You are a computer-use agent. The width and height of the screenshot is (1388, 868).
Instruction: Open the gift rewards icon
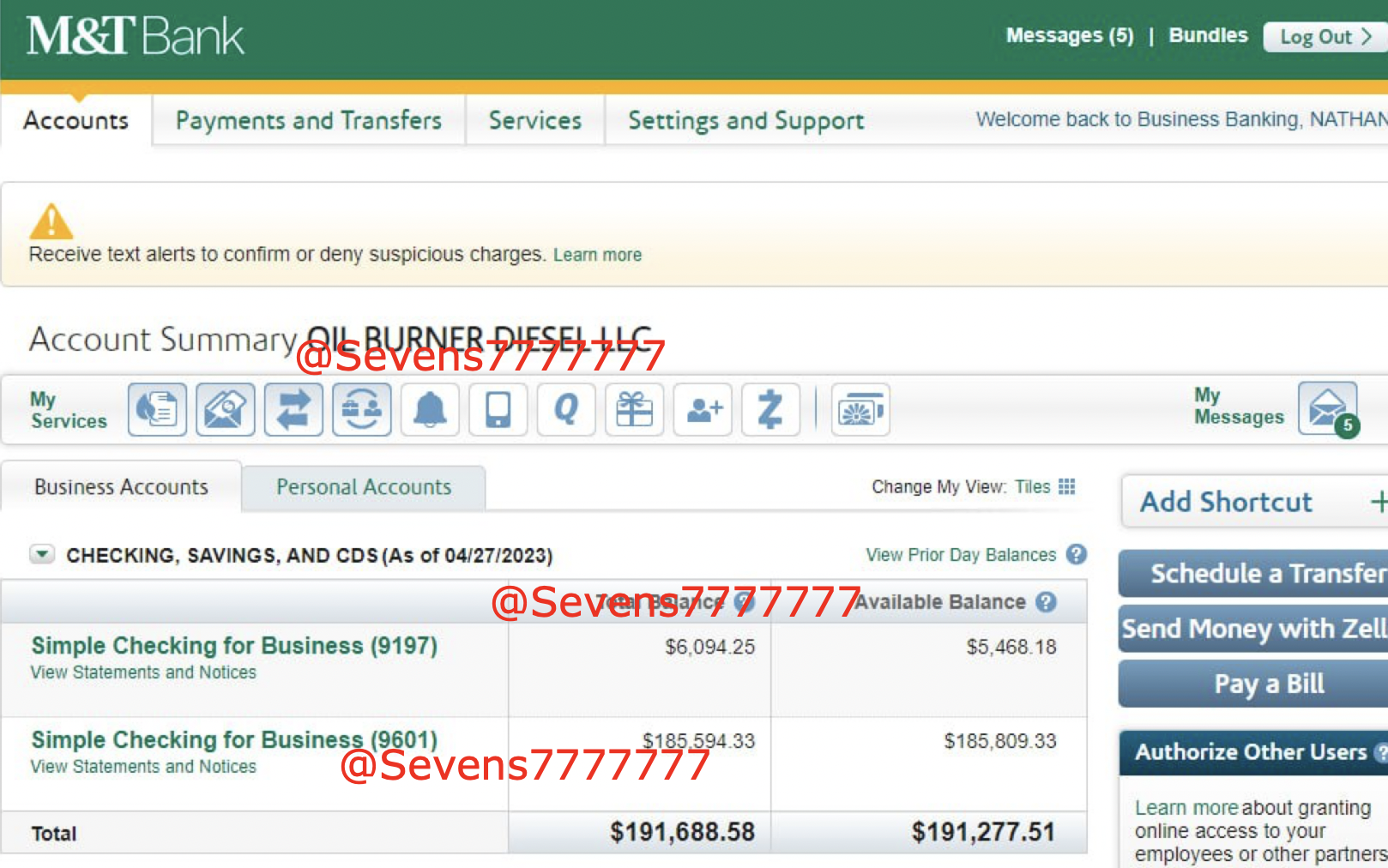pyautogui.click(x=634, y=410)
